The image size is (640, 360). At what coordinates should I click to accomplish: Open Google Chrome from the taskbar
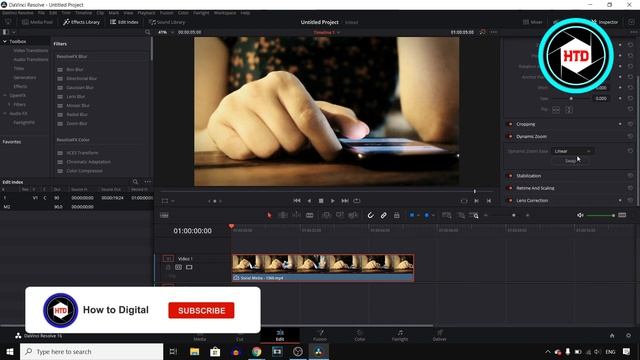point(256,351)
